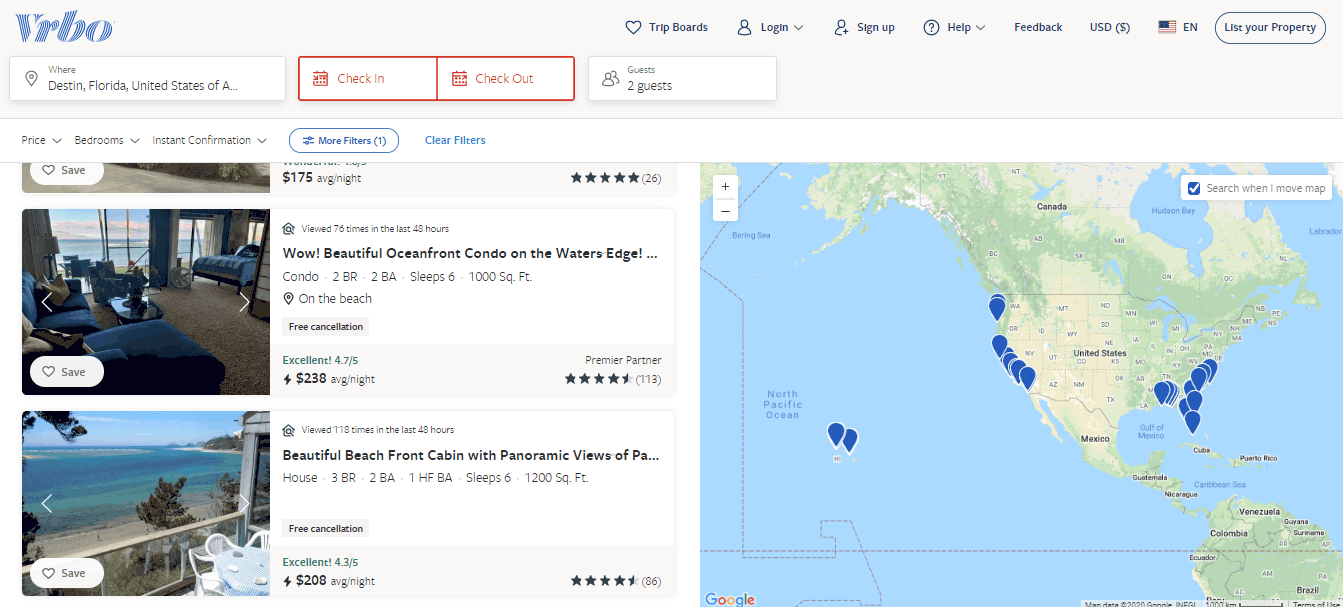1343x607 pixels.
Task: Click the Sign up link
Action: tap(864, 28)
